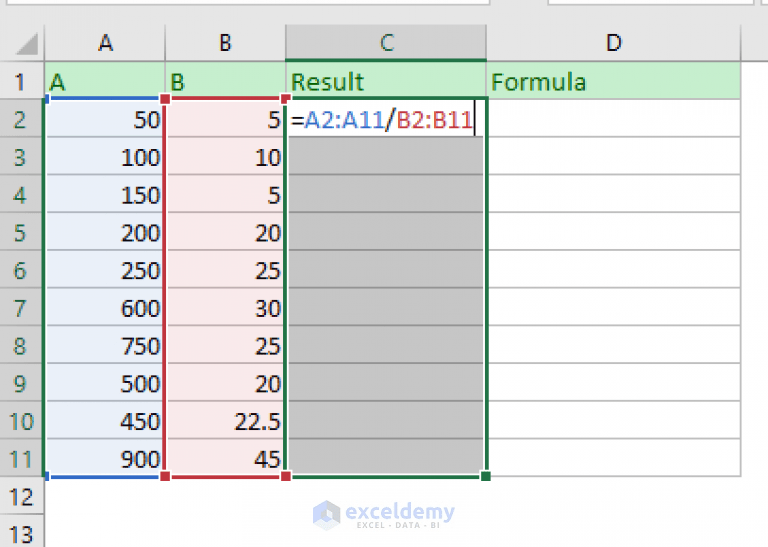The image size is (768, 547).
Task: Select column D header
Action: click(613, 43)
